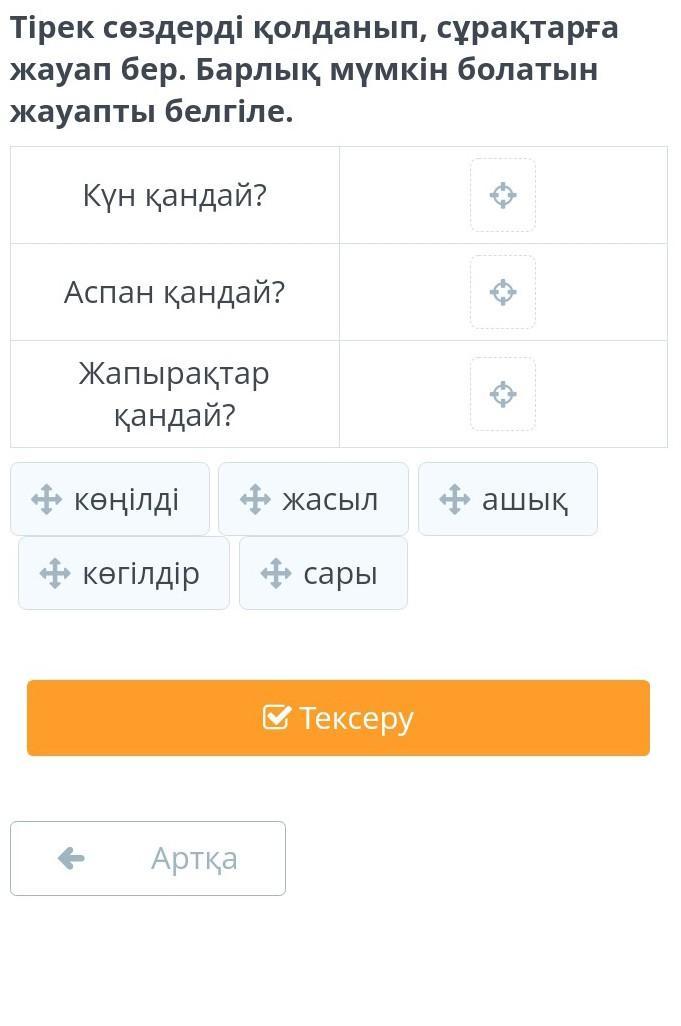Click the Аспан қандай? question cell
This screenshot has width=681, height=1026.
175,292
